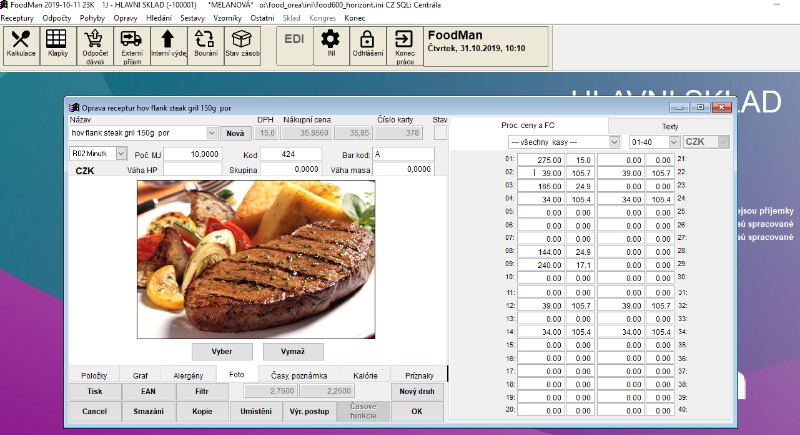Click price row 03 value 165.00
The height and width of the screenshot is (435, 800).
click(541, 186)
